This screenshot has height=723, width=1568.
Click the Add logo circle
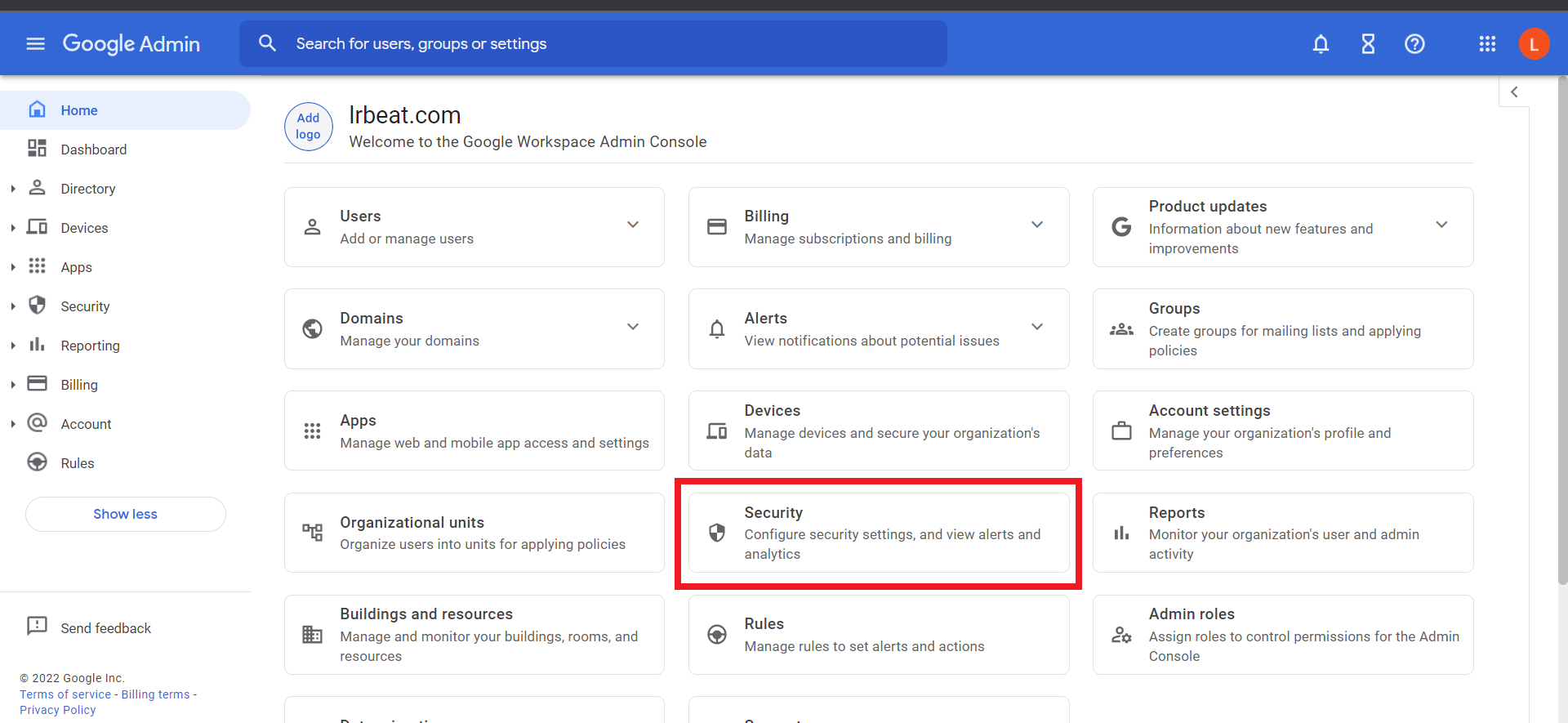point(308,127)
